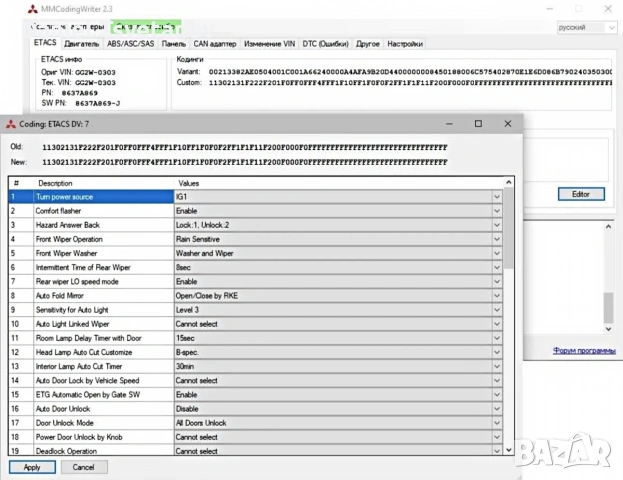Click the Custom coding string in main window

tap(410, 83)
